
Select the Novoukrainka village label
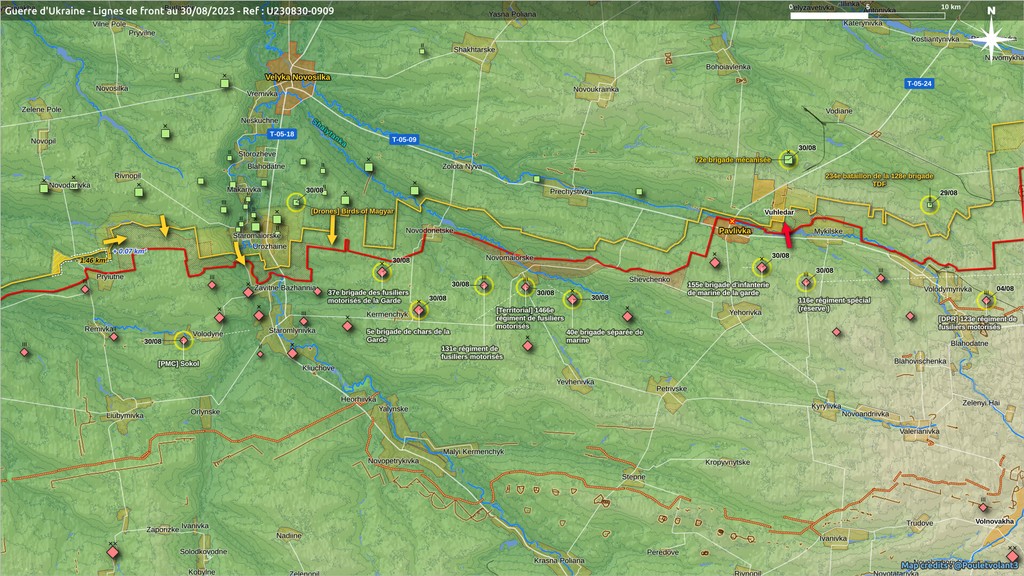coord(596,89)
